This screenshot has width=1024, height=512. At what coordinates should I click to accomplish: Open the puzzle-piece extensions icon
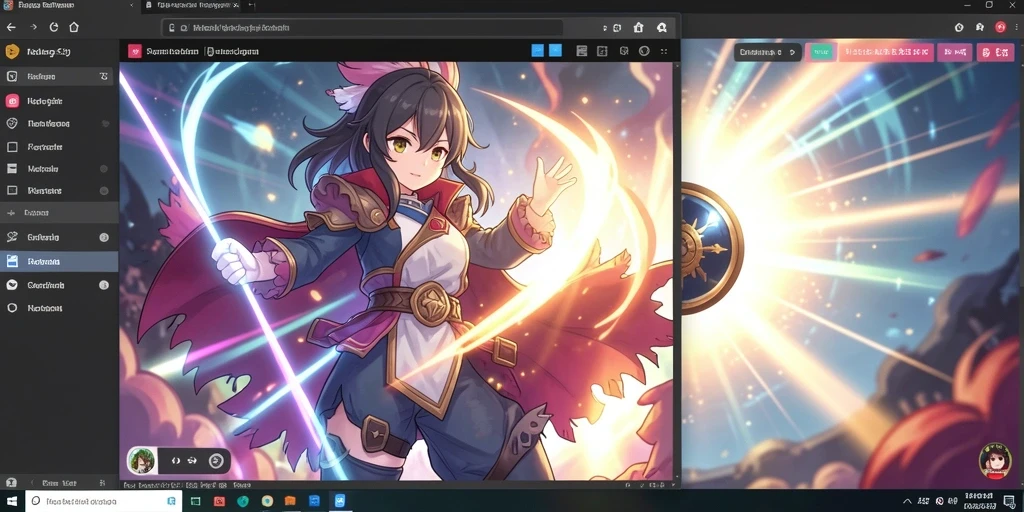[980, 27]
